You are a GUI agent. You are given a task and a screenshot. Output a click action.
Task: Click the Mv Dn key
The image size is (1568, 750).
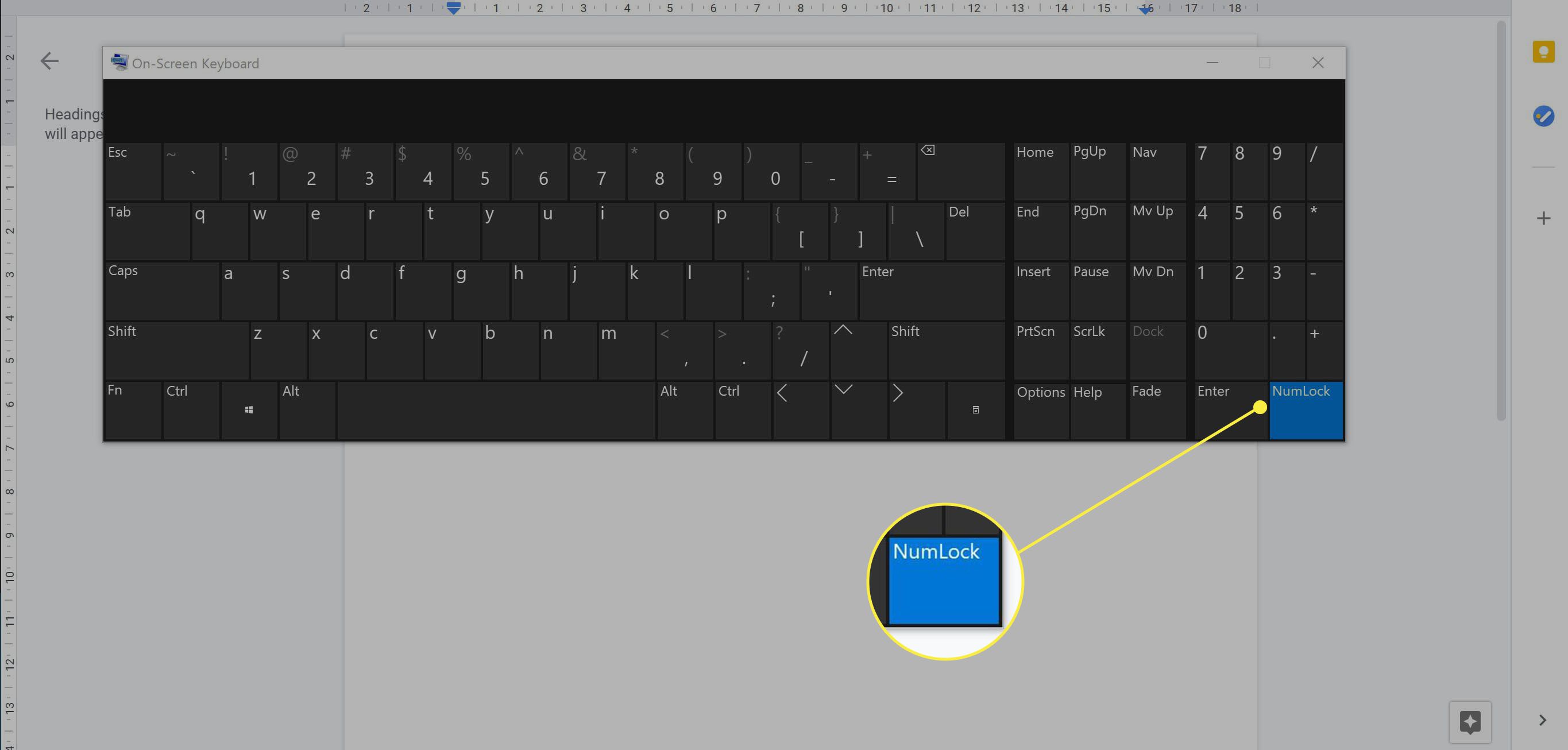(x=1158, y=291)
